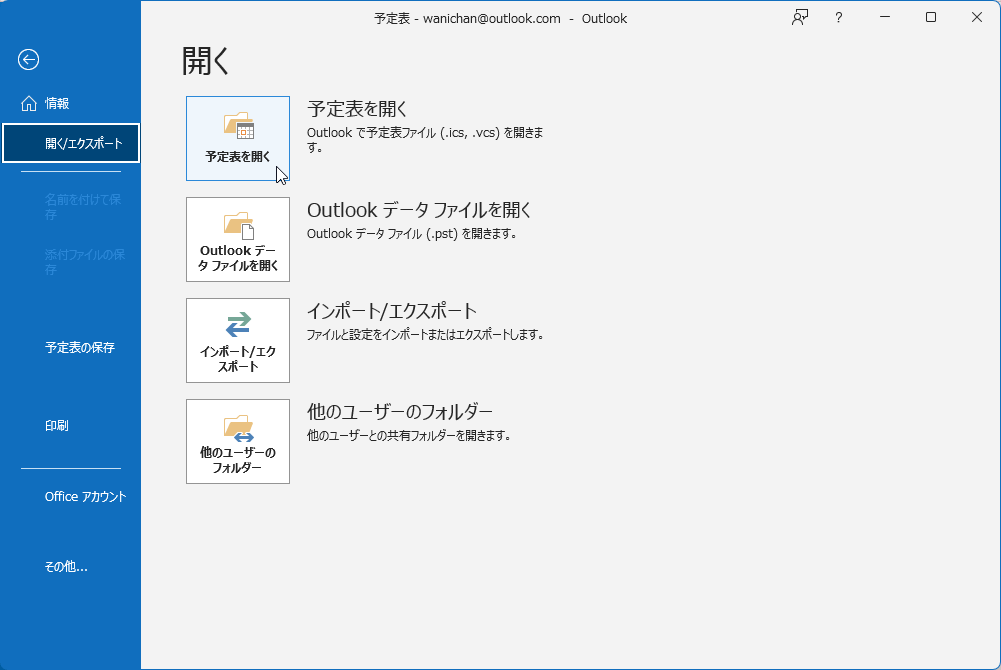1001x670 pixels.
Task: Click the back arrow to exit backstage
Action: point(28,60)
